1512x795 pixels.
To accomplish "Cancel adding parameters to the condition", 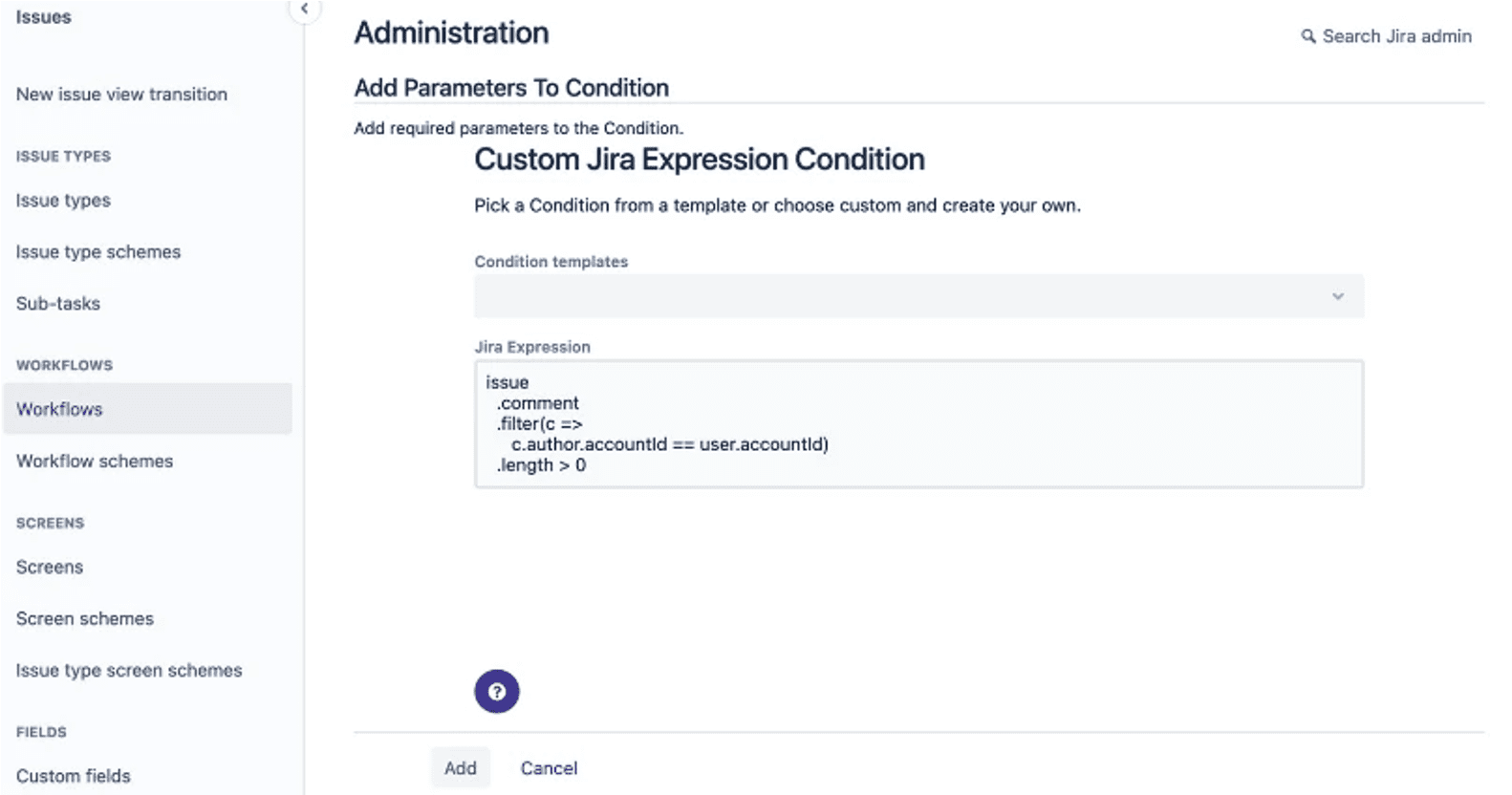I will 549,767.
